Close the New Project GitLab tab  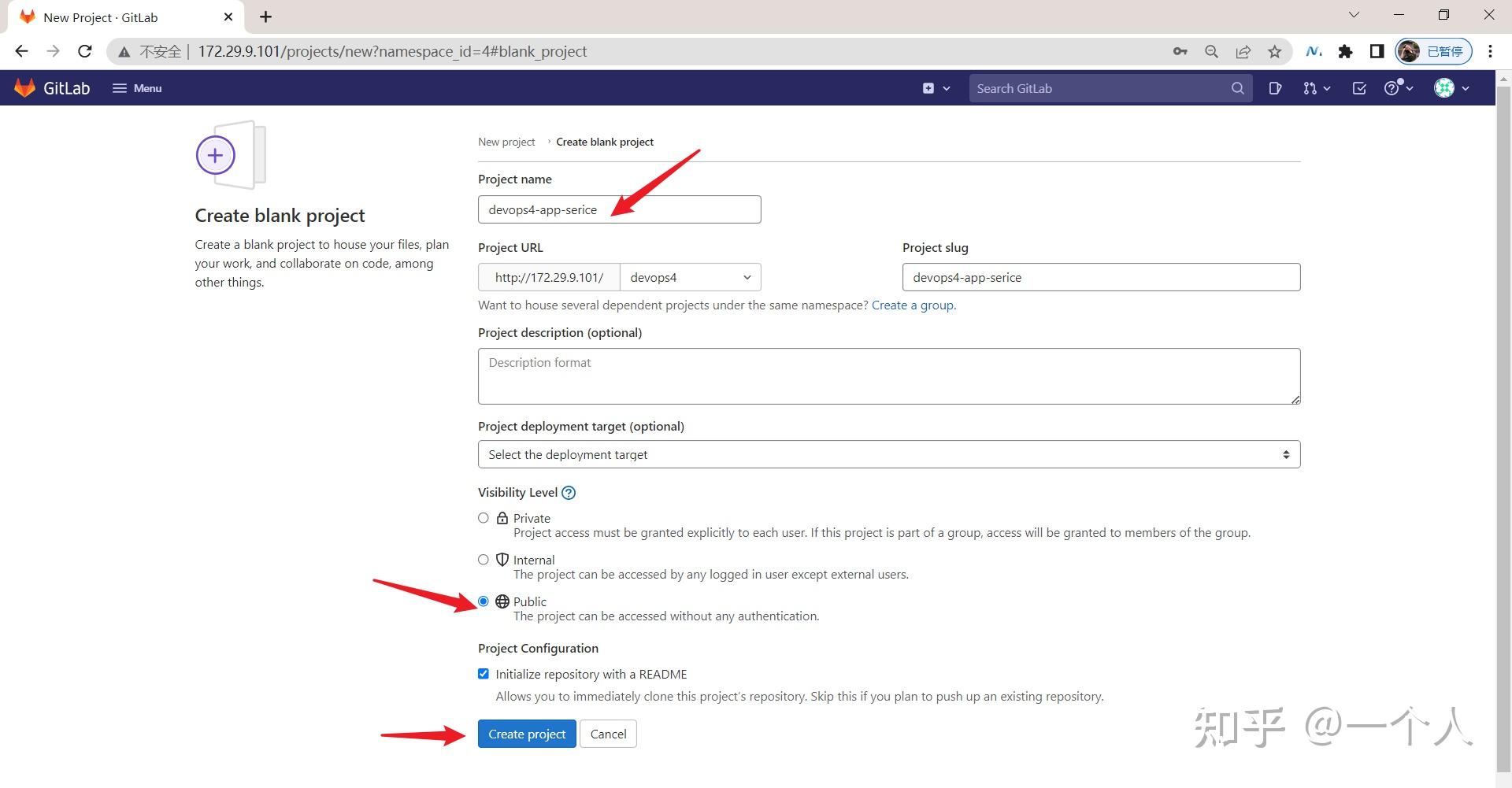pos(228,17)
